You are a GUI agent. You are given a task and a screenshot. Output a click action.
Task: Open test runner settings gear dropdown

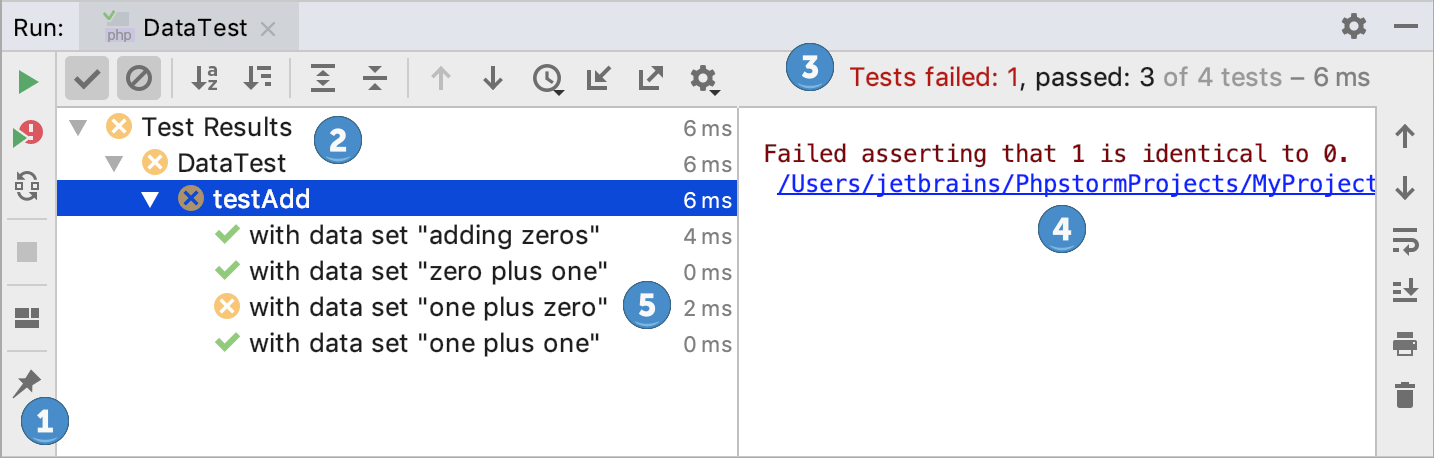point(704,78)
